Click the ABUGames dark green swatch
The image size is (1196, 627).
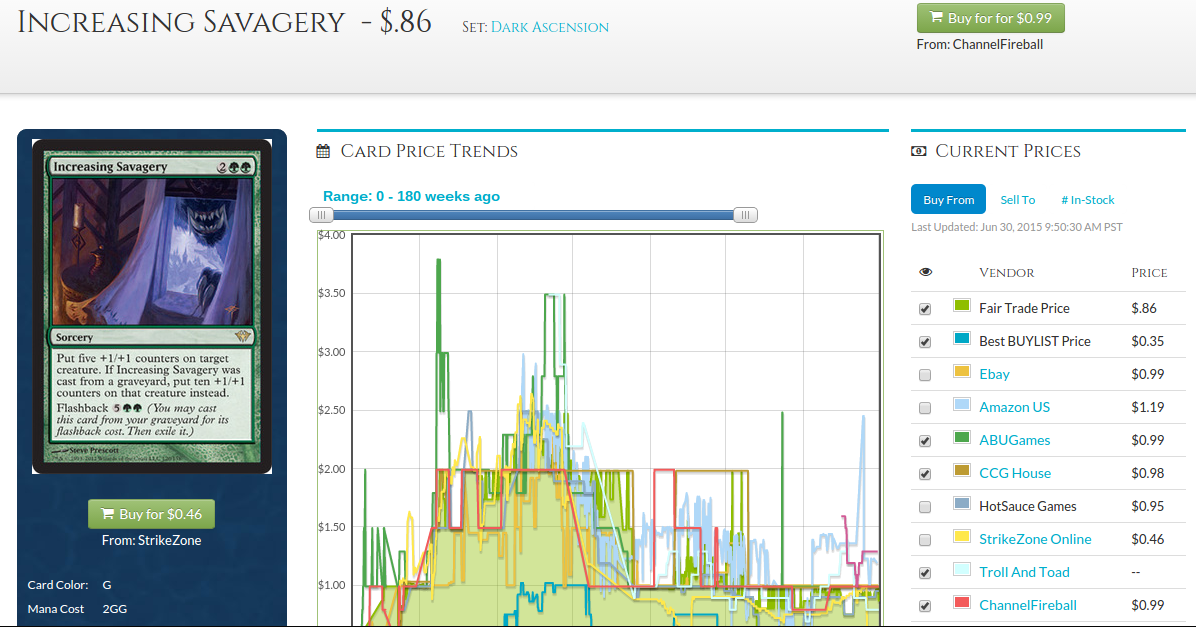(962, 437)
